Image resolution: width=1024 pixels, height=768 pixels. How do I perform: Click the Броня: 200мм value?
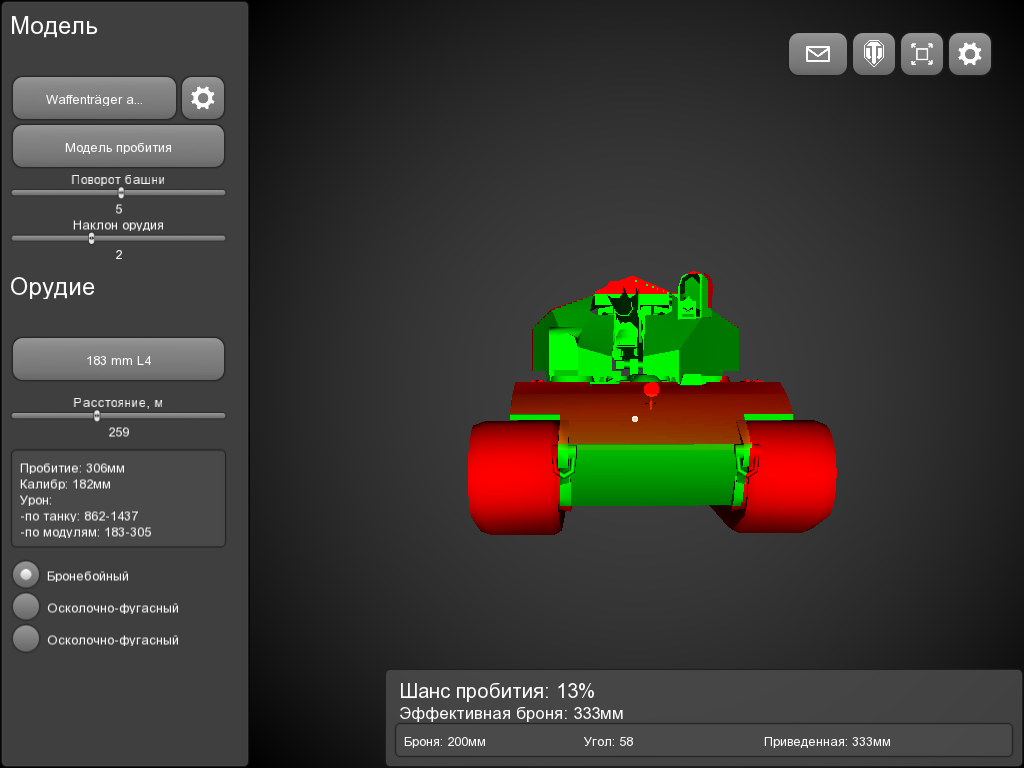445,742
